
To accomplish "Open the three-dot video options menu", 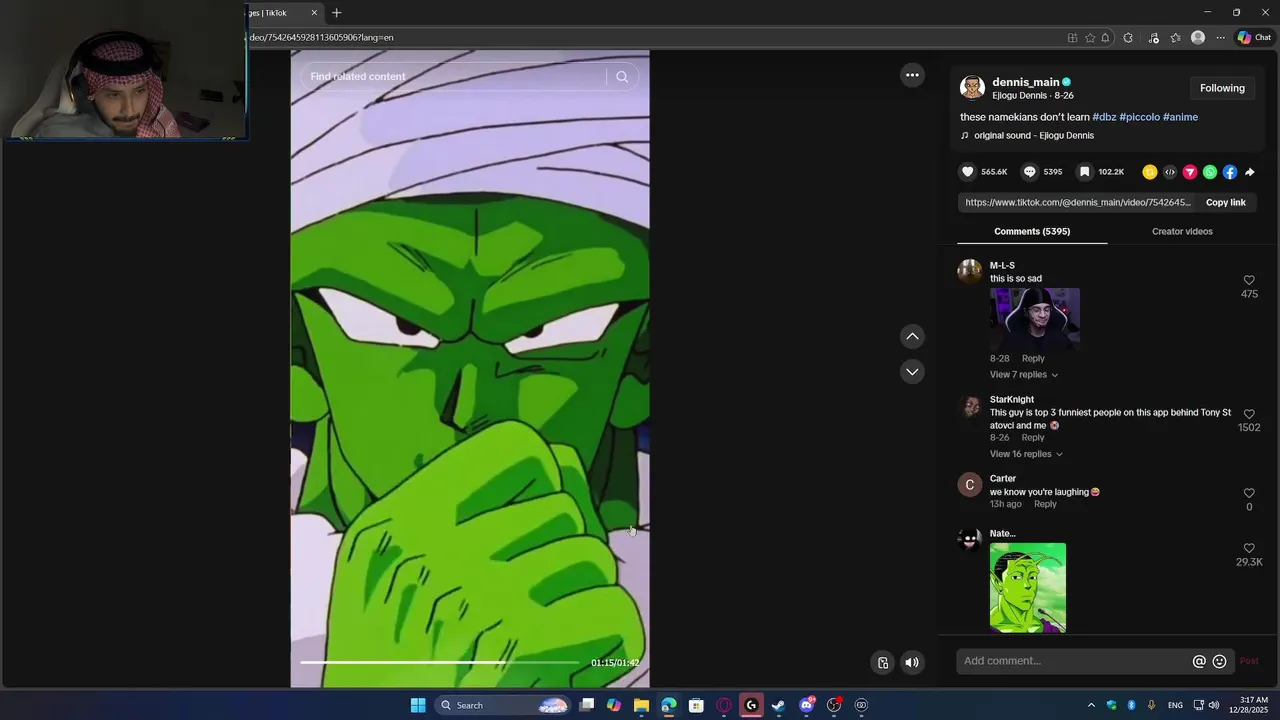I will click(912, 75).
